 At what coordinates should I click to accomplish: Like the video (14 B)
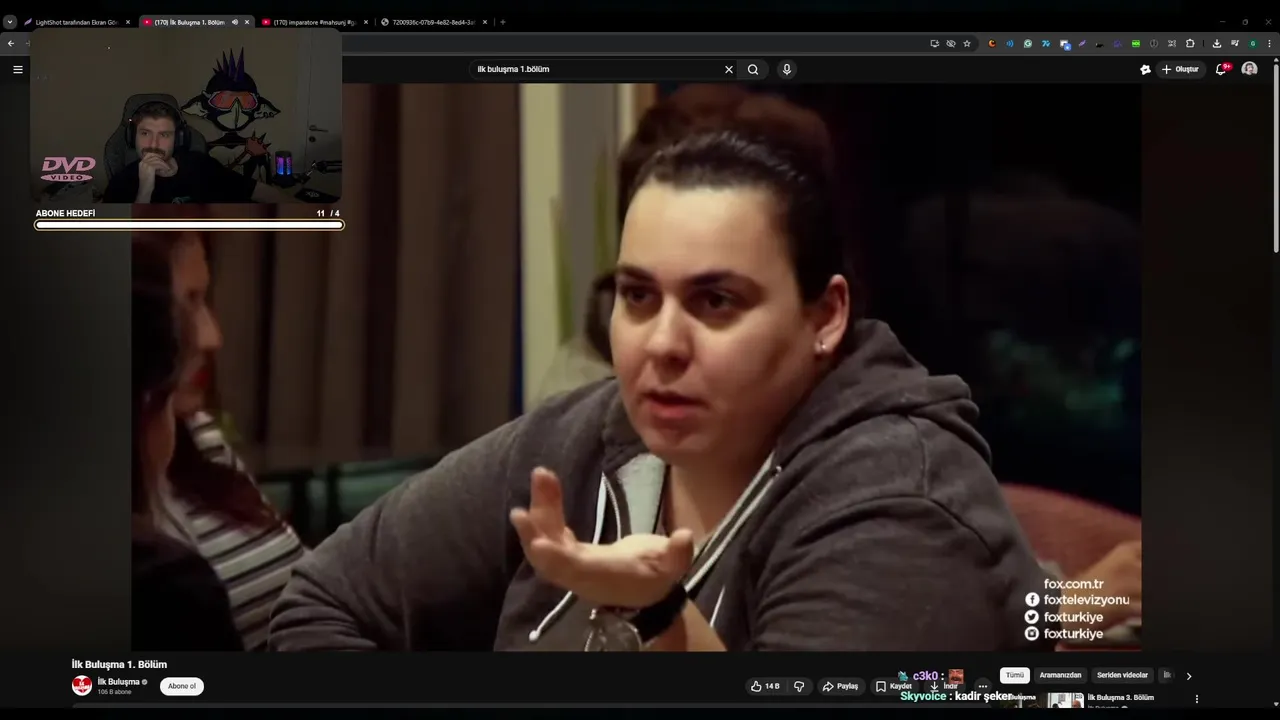(x=765, y=686)
